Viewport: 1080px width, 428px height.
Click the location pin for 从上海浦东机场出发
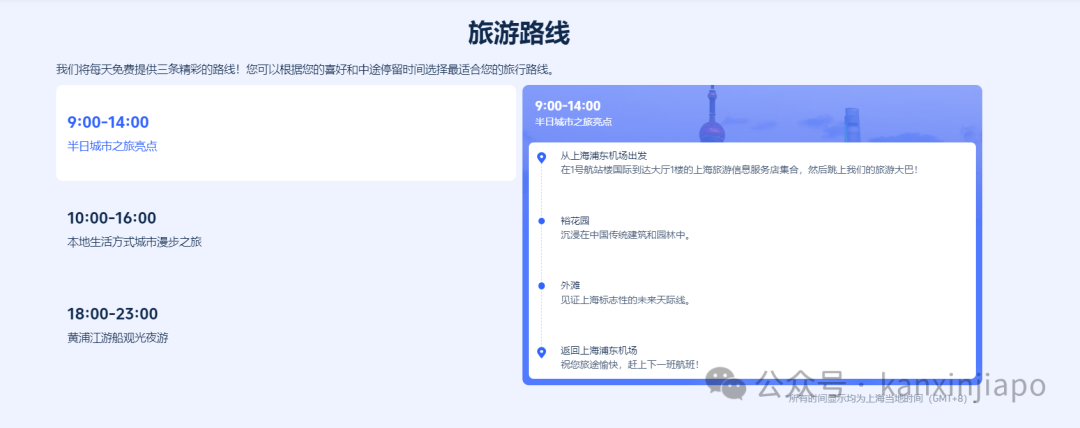click(x=541, y=158)
